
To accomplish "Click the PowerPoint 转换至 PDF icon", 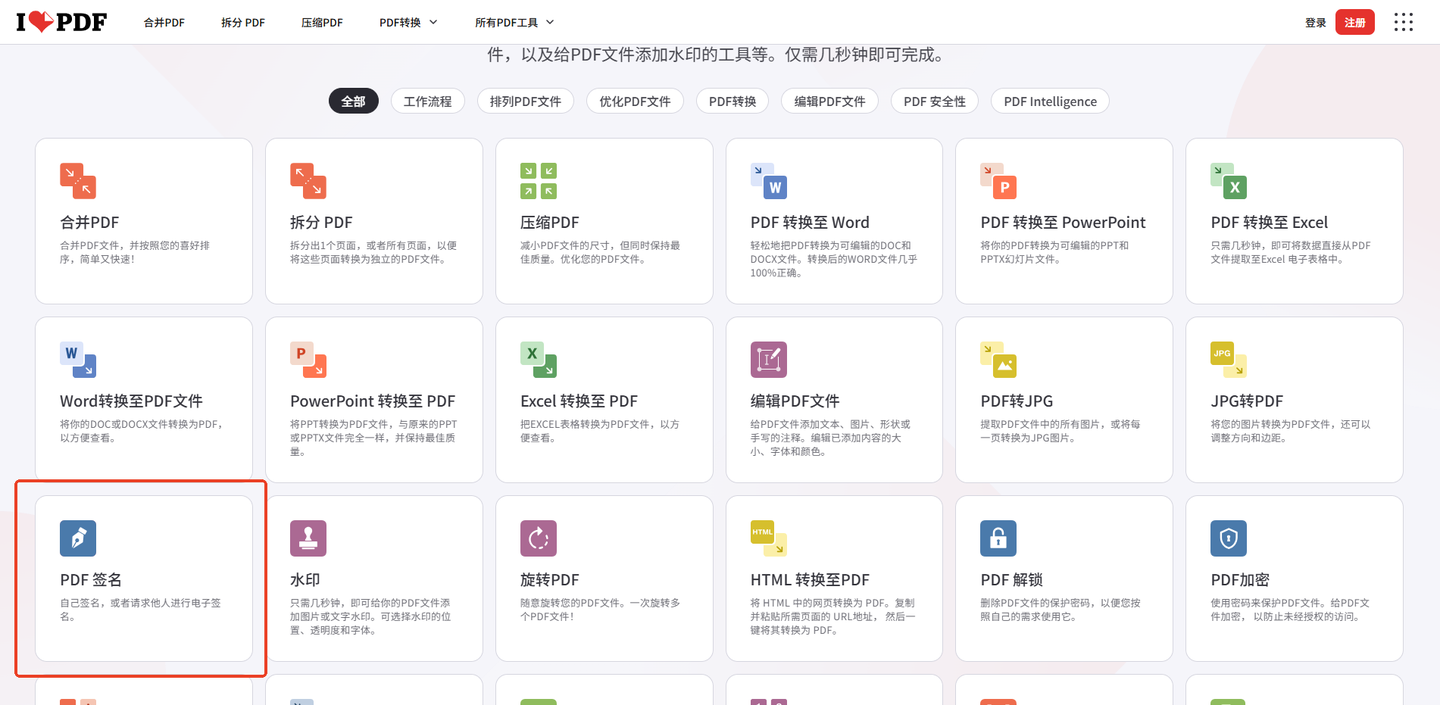I will (308, 360).
